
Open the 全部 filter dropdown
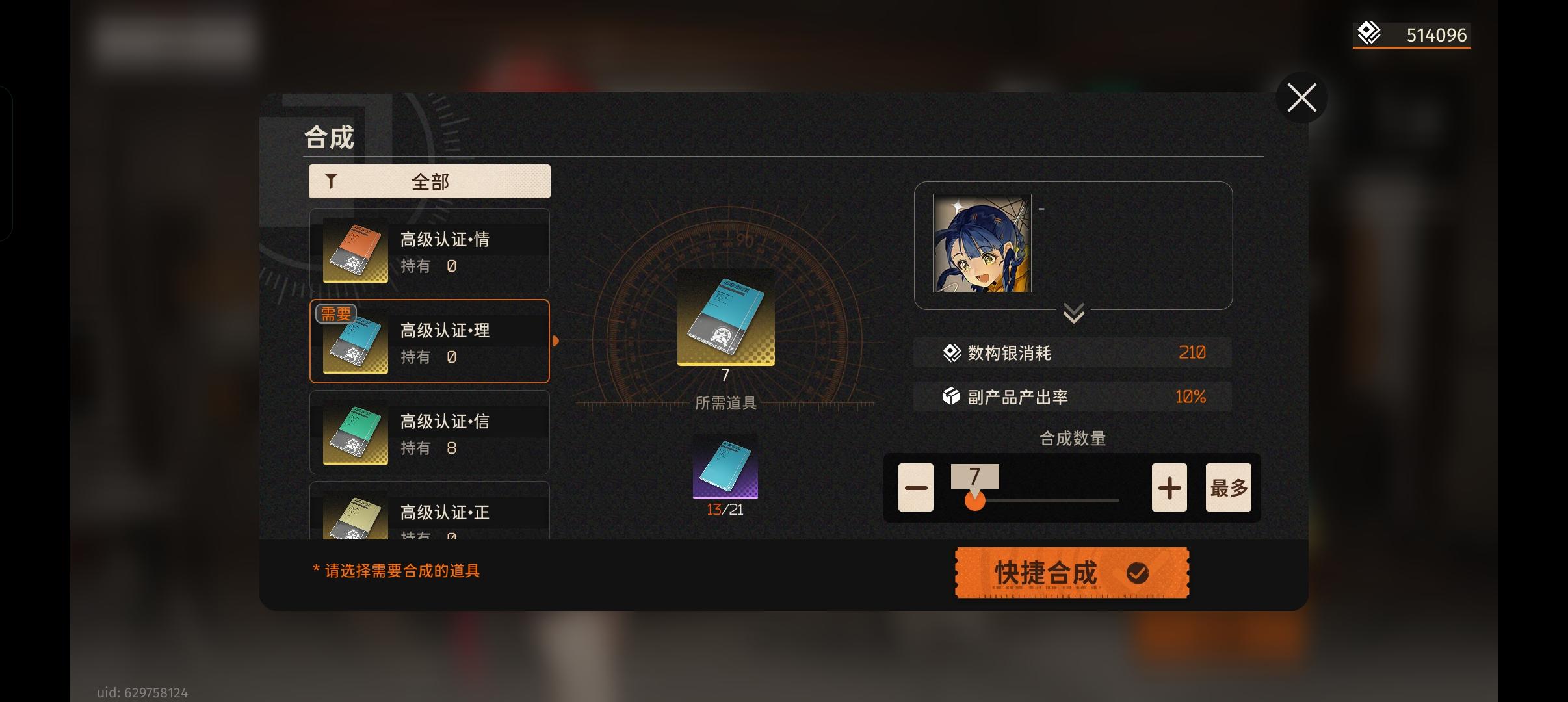coord(430,181)
